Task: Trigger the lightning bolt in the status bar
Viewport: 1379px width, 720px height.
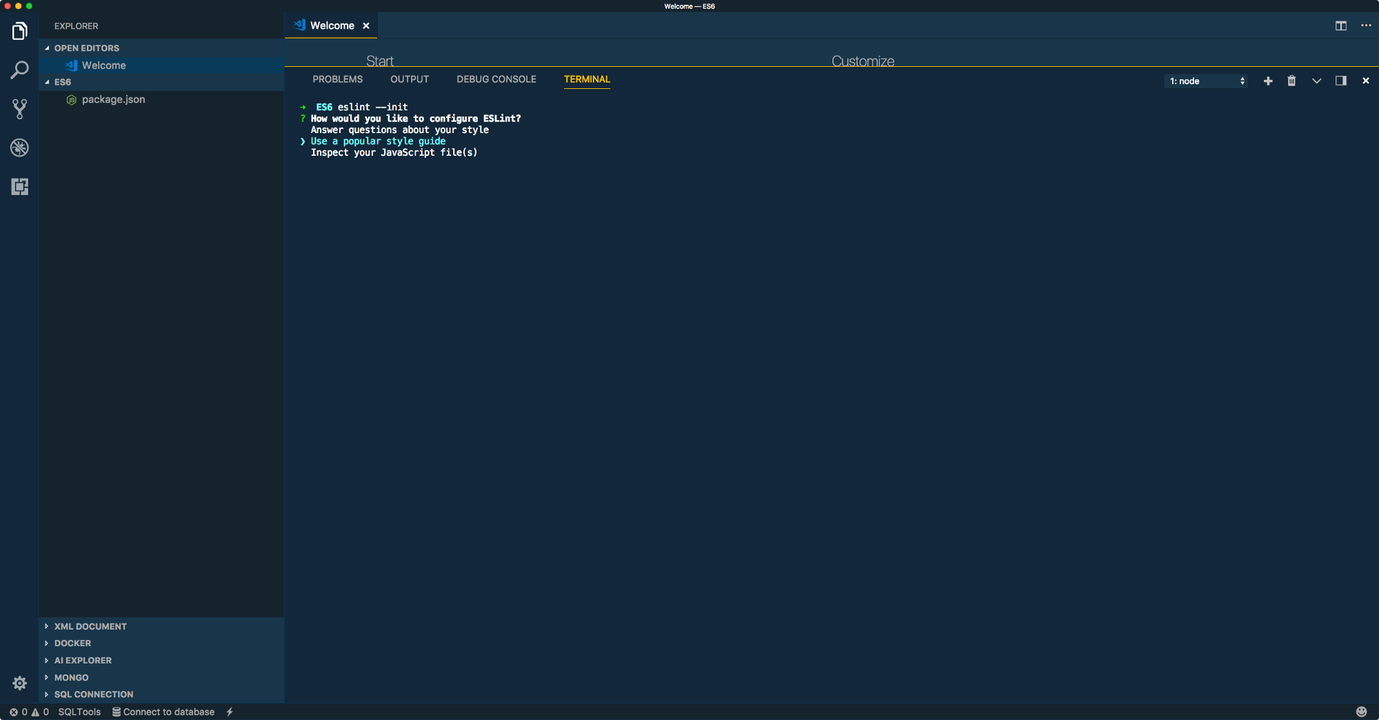Action: point(229,711)
